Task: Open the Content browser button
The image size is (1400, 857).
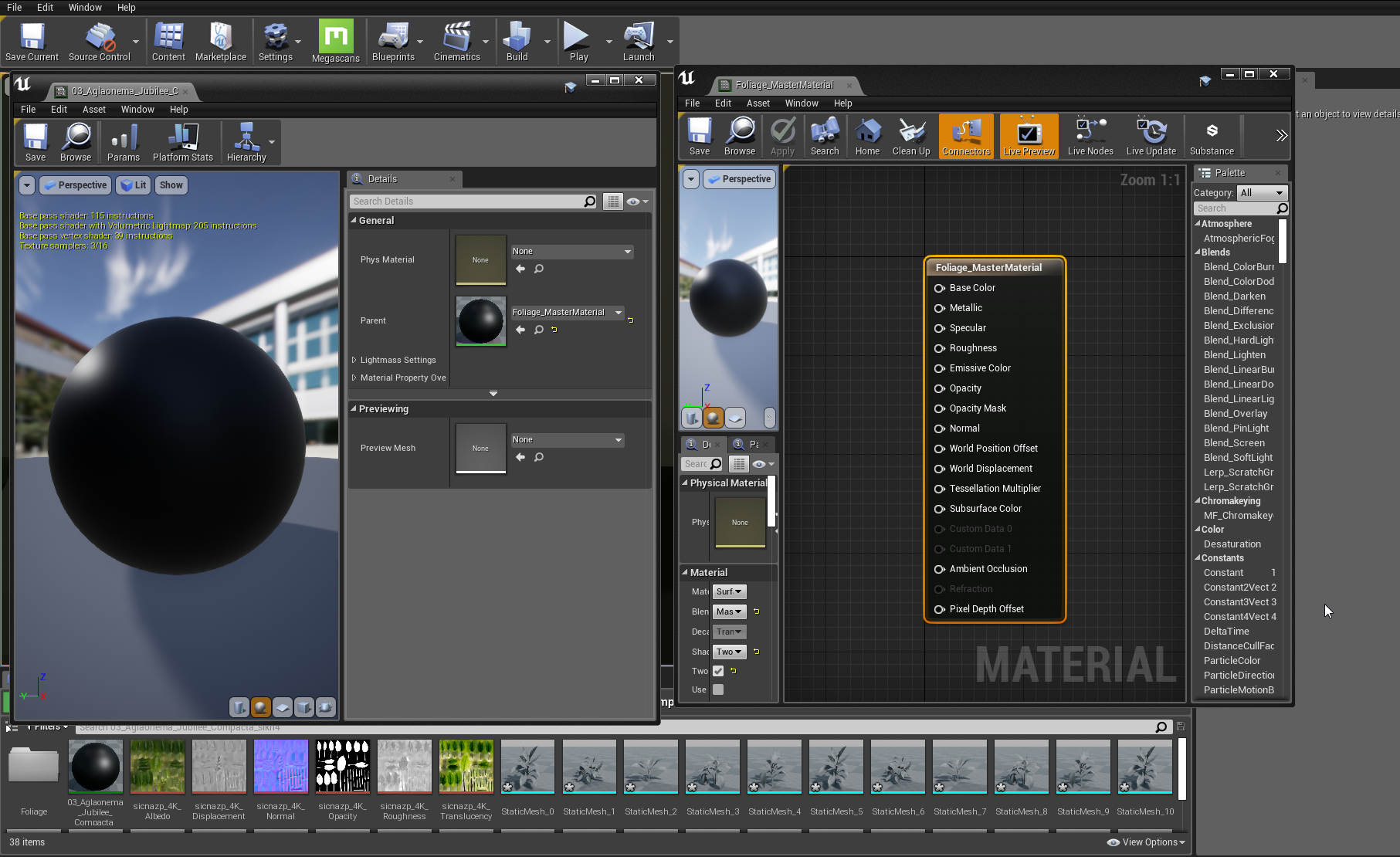Action: tap(168, 42)
